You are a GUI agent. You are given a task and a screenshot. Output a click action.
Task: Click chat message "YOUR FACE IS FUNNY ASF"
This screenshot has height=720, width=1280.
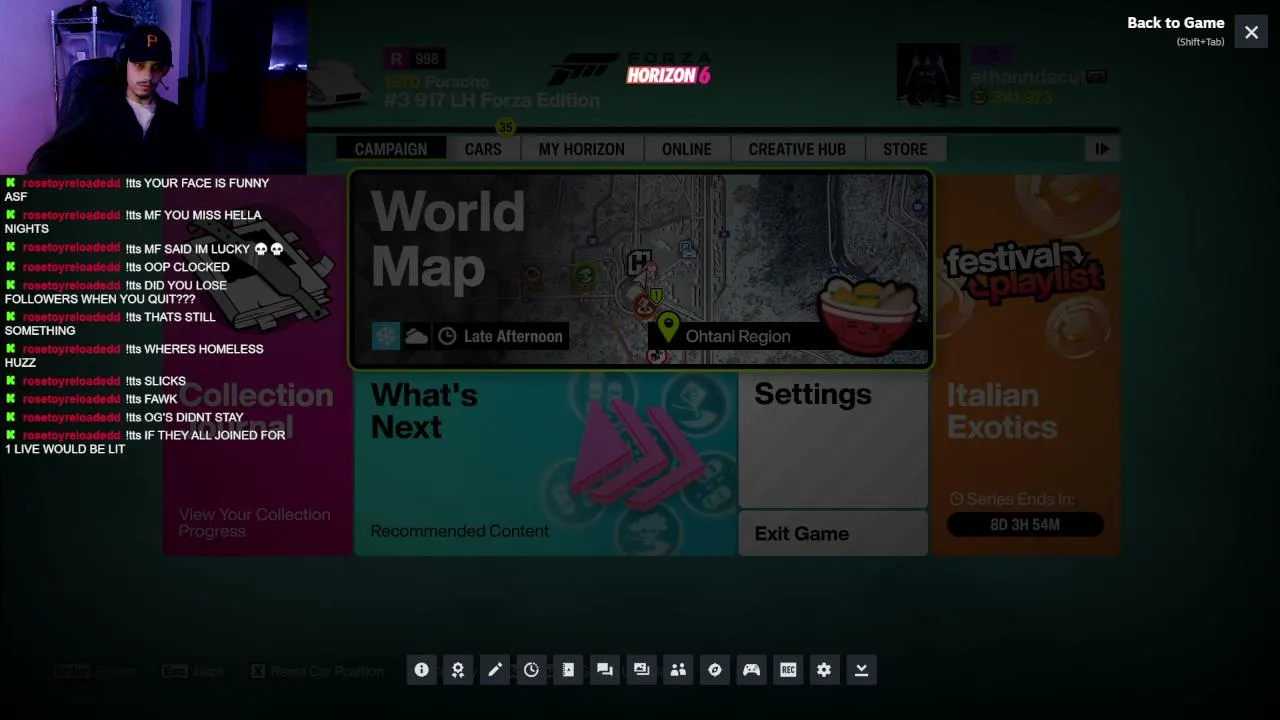click(x=137, y=189)
